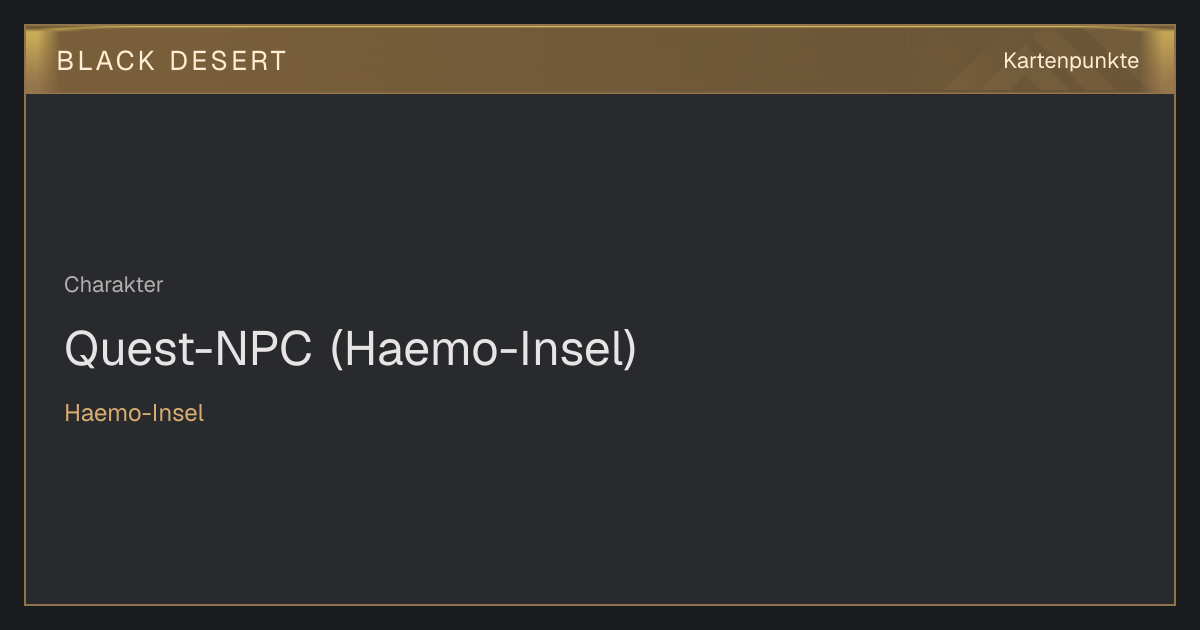
Task: Click the word Quest-NPC in the heading
Action: [188, 350]
